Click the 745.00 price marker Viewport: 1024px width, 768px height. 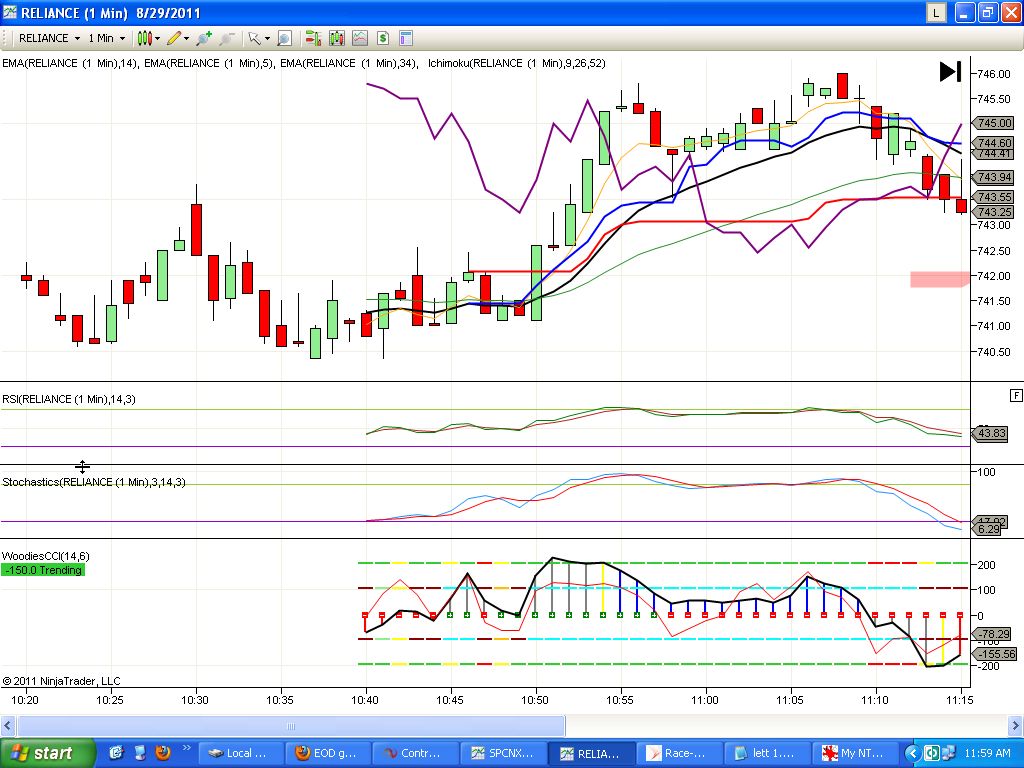(x=993, y=123)
